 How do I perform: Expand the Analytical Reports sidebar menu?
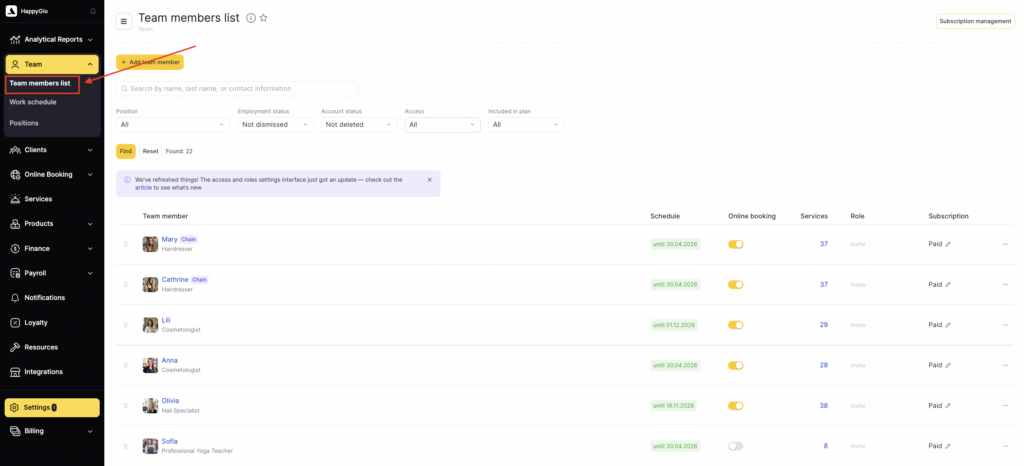(52, 39)
